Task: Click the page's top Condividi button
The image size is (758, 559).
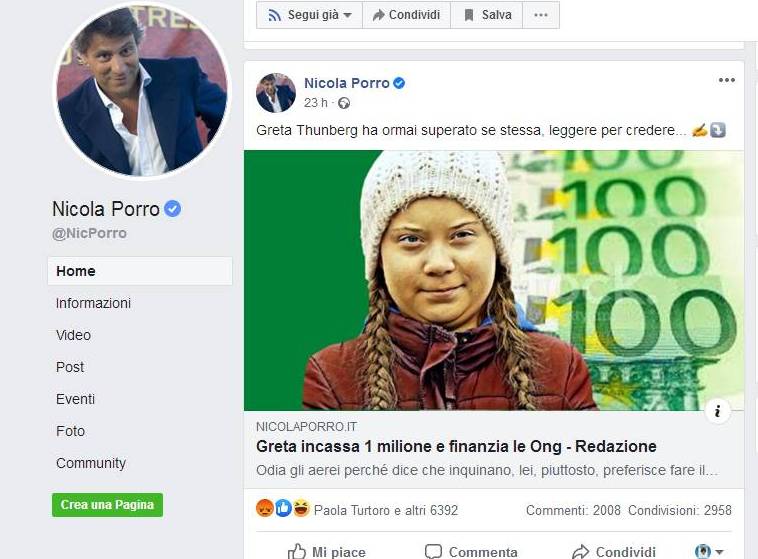Action: click(x=405, y=15)
